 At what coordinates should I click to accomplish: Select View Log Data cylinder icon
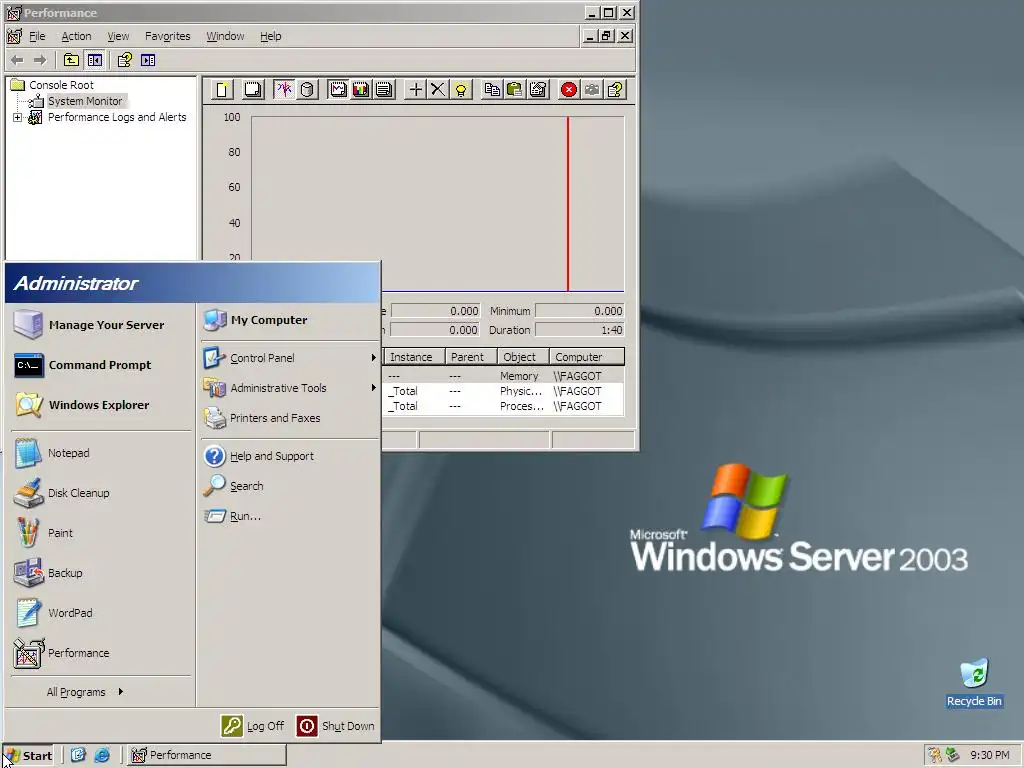tap(307, 89)
